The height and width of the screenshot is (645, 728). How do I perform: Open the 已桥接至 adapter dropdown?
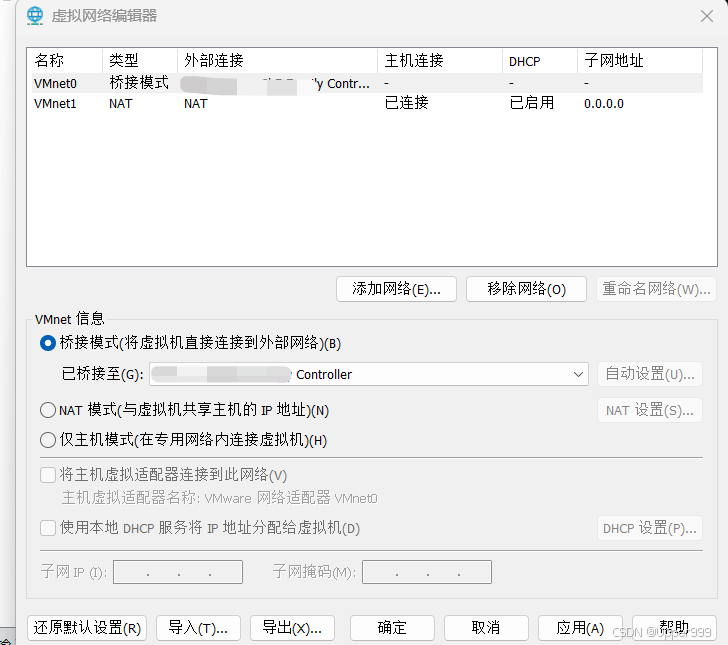click(x=369, y=374)
